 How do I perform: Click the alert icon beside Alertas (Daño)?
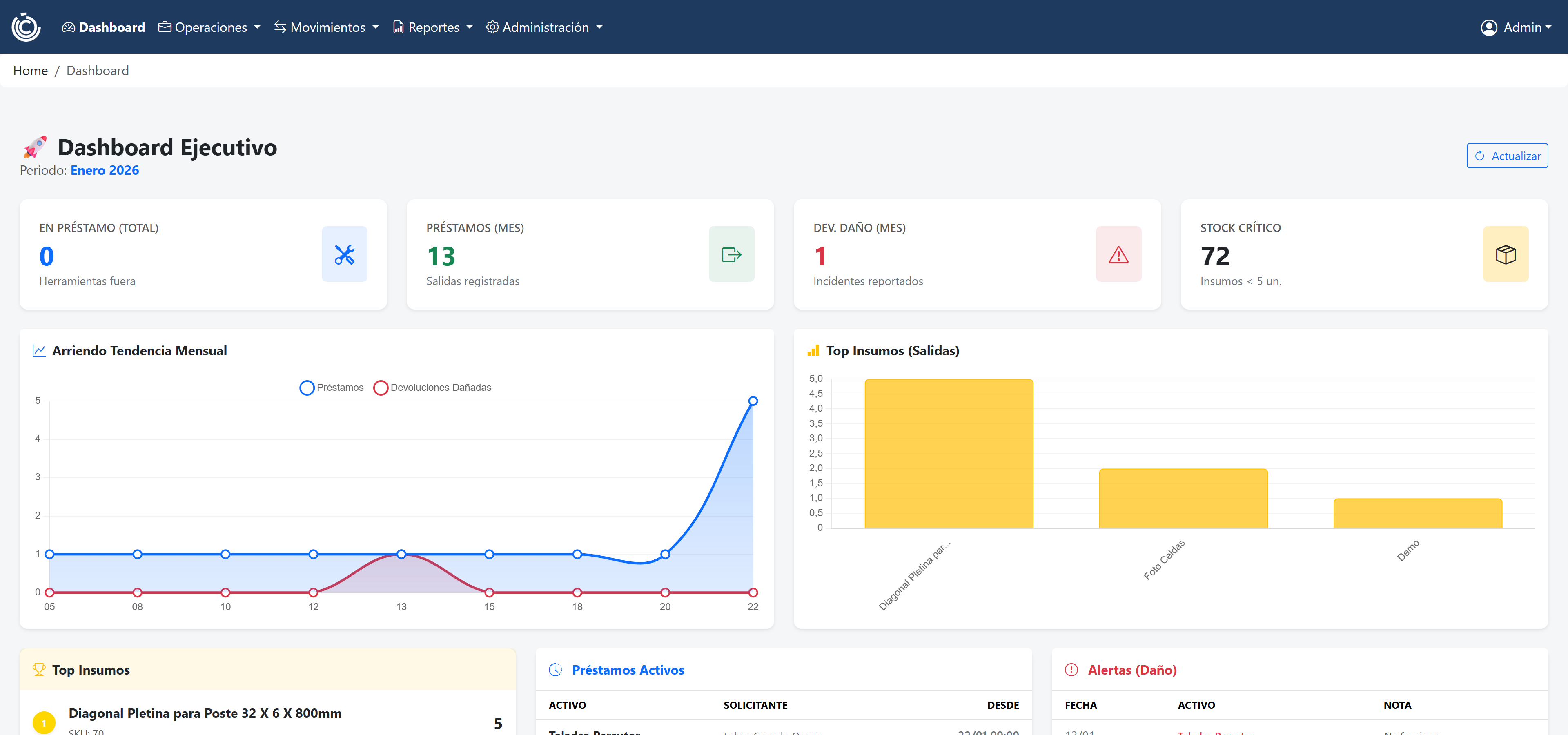pos(1071,669)
